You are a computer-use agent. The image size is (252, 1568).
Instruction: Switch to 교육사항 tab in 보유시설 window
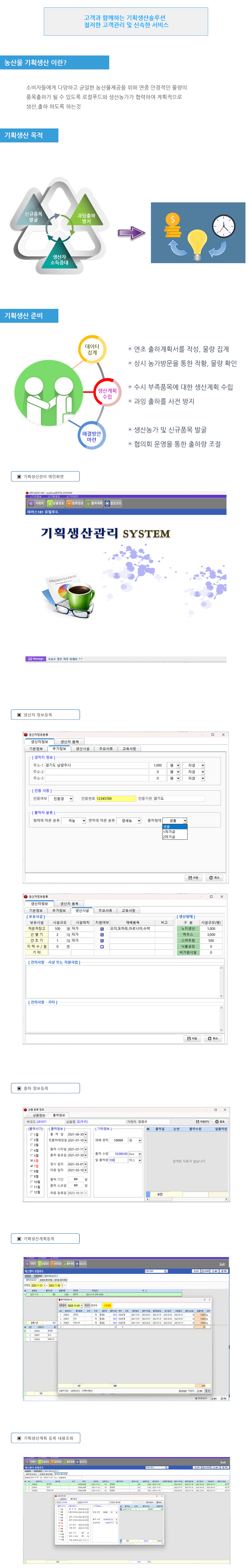[129, 911]
